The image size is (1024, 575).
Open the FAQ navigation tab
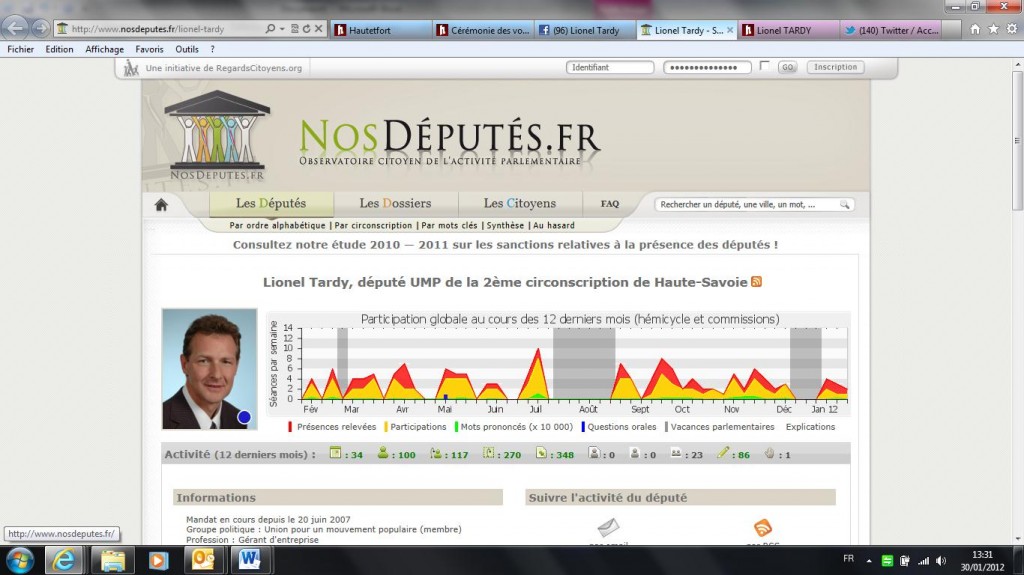[x=610, y=204]
